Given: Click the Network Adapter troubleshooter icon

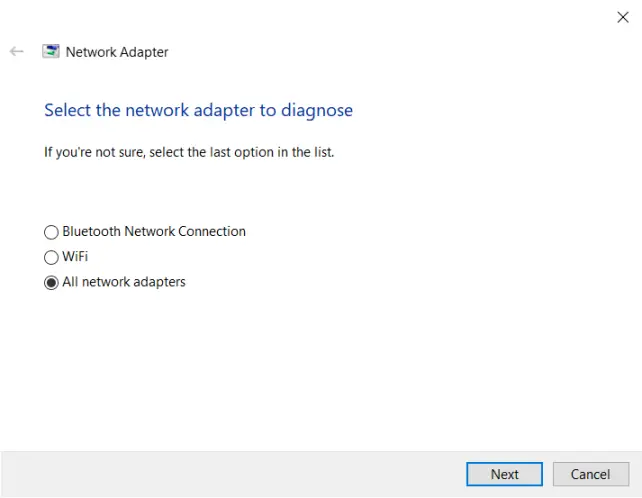Looking at the screenshot, I should click(x=51, y=52).
